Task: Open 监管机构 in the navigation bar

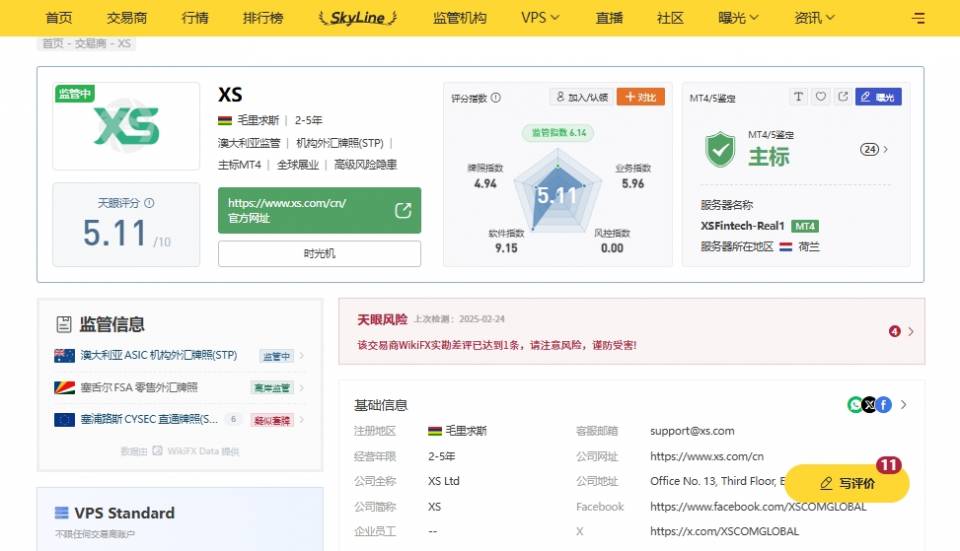Action: (459, 18)
